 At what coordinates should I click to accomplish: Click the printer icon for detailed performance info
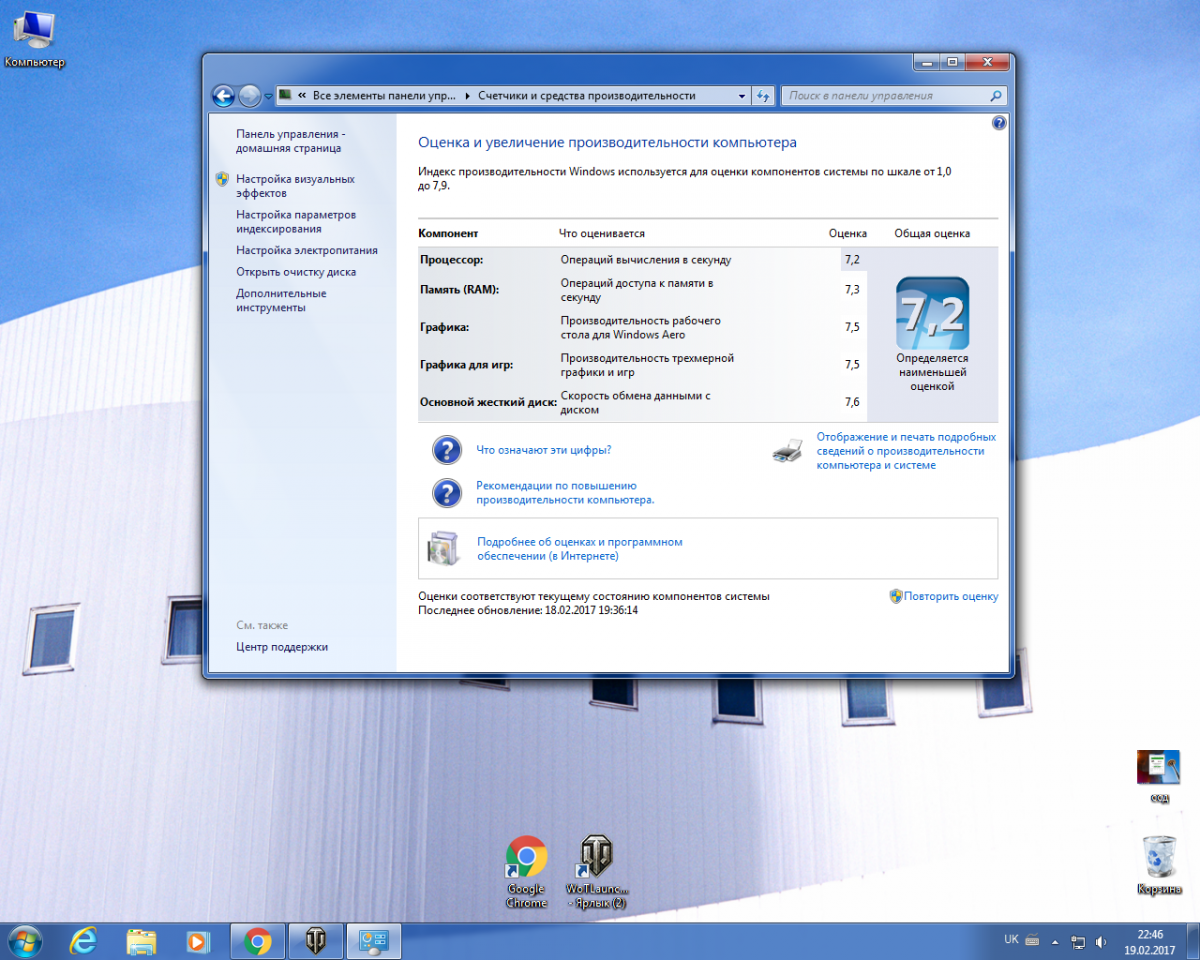click(x=787, y=451)
